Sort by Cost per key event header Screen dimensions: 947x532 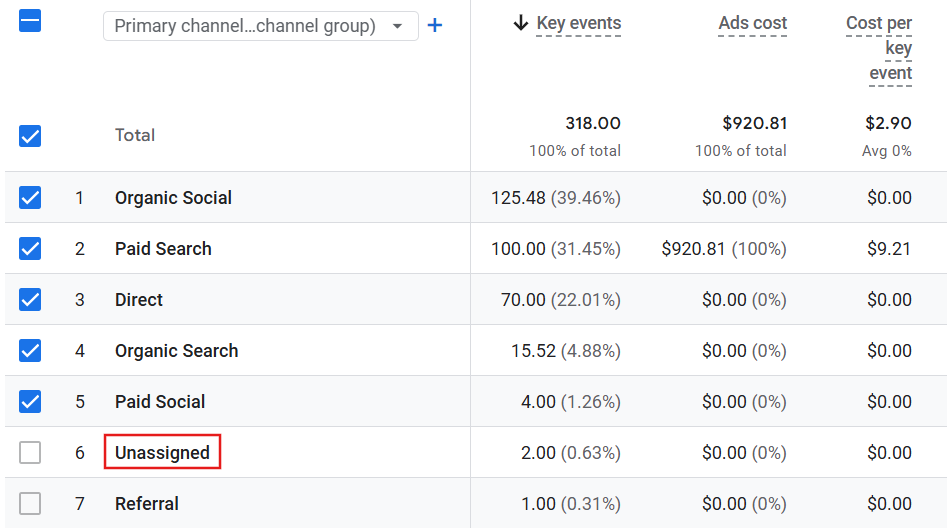tap(879, 48)
